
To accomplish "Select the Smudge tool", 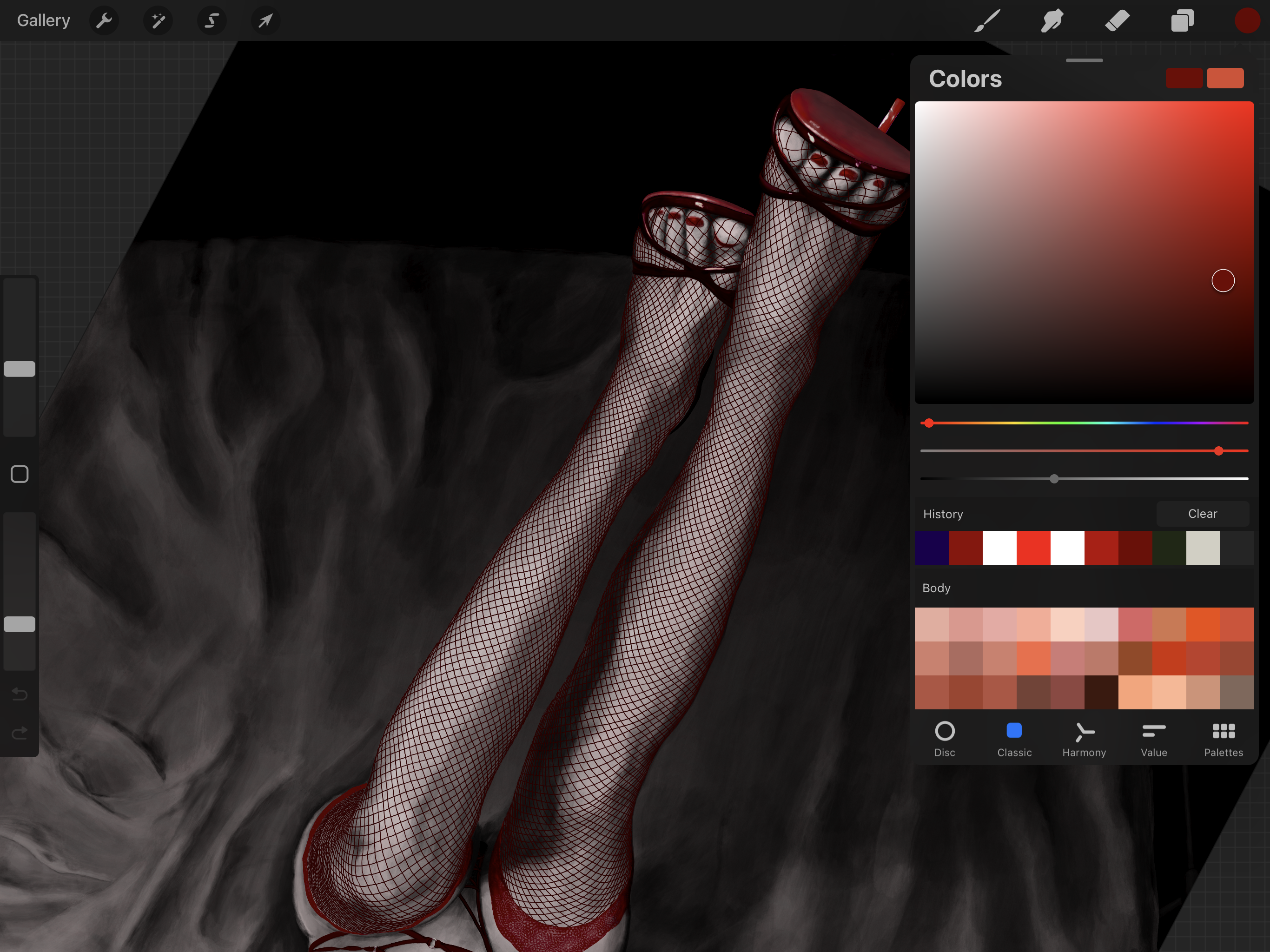I will click(x=1052, y=21).
